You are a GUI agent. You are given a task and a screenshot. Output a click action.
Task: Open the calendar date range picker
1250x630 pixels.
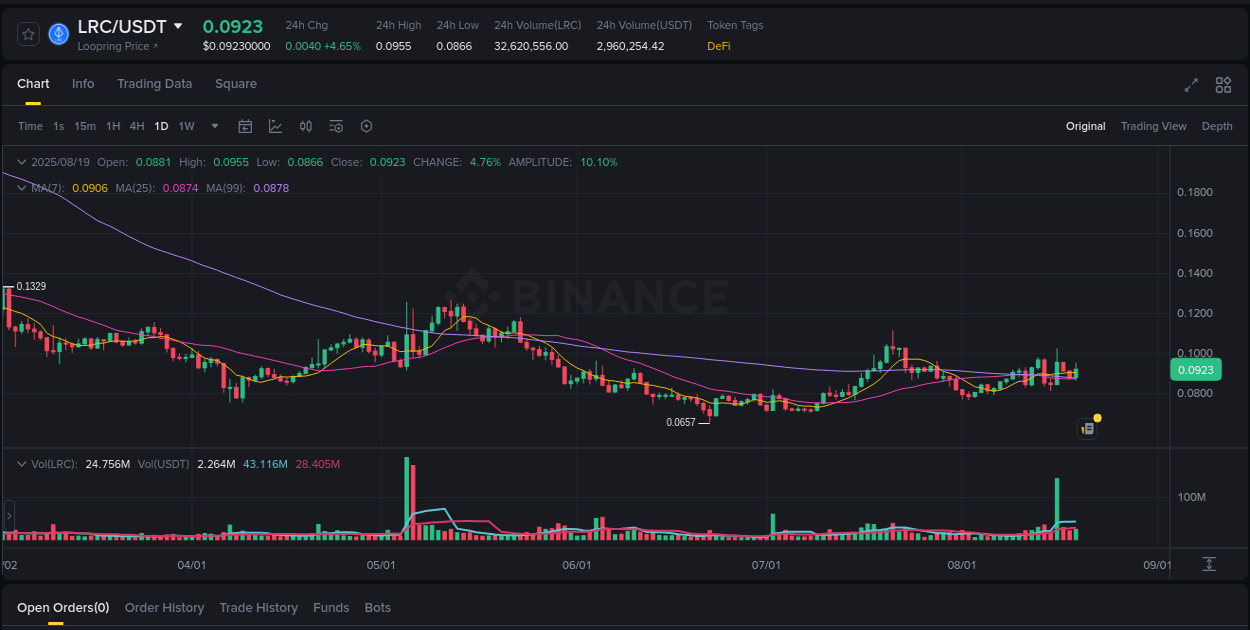coord(245,126)
